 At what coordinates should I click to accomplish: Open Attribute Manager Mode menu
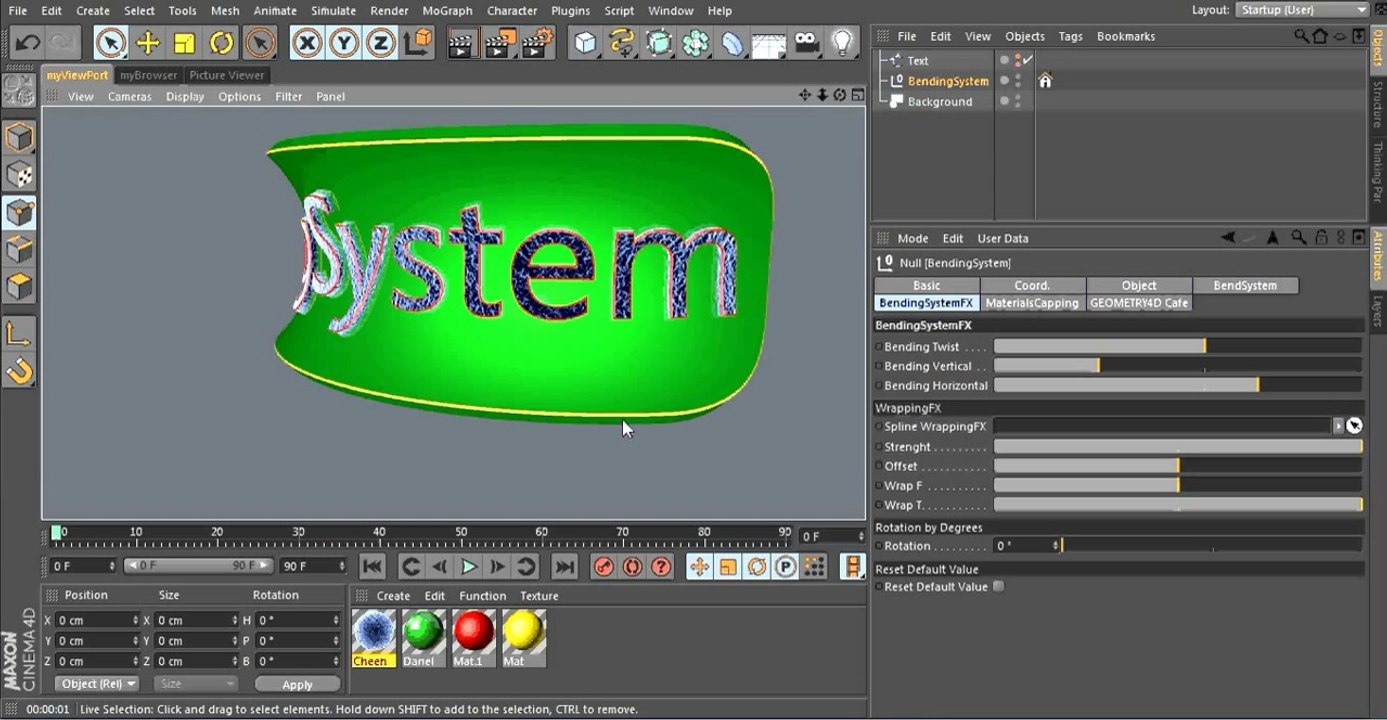pyautogui.click(x=913, y=239)
